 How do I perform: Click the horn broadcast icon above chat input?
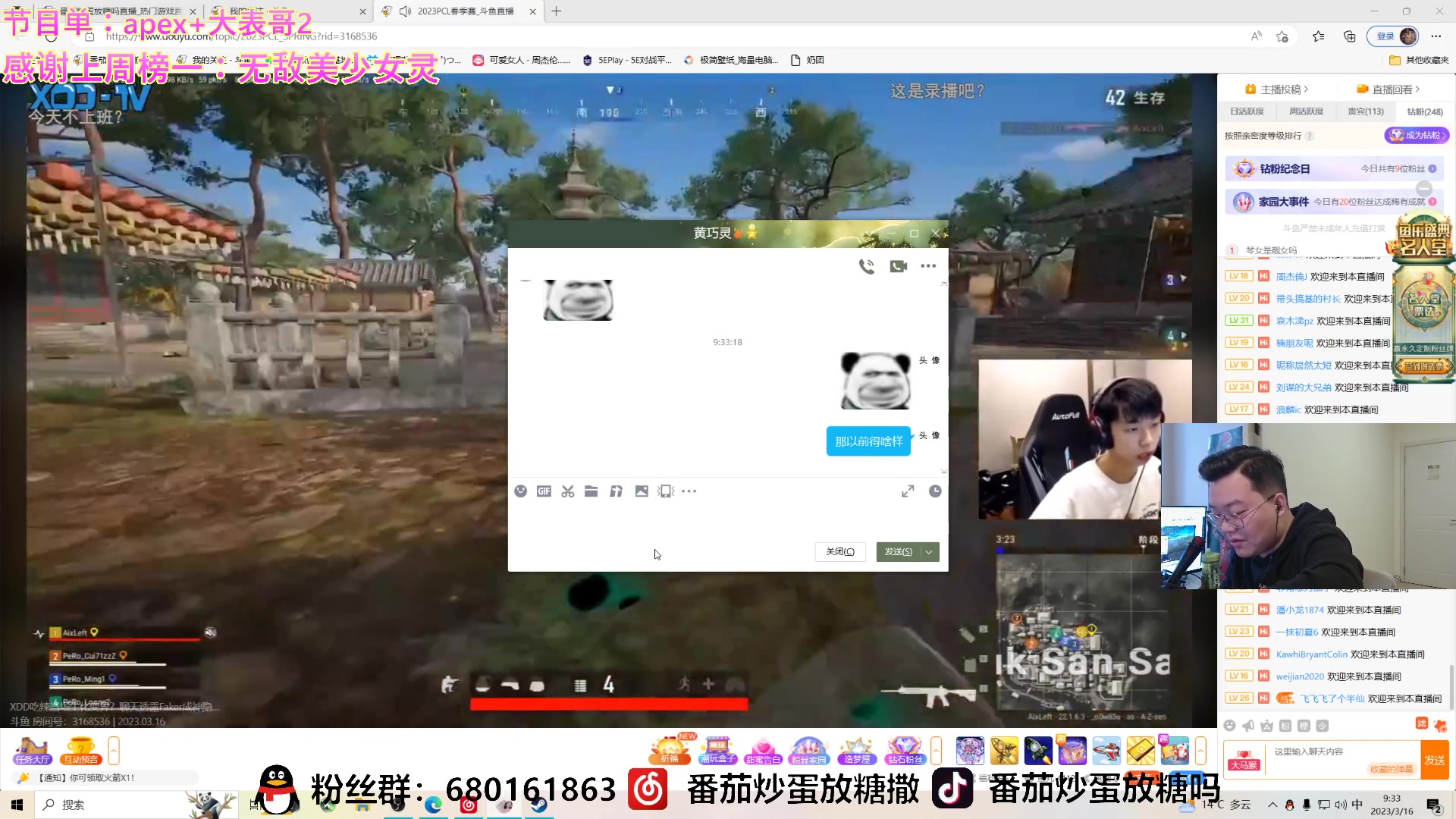1248,726
